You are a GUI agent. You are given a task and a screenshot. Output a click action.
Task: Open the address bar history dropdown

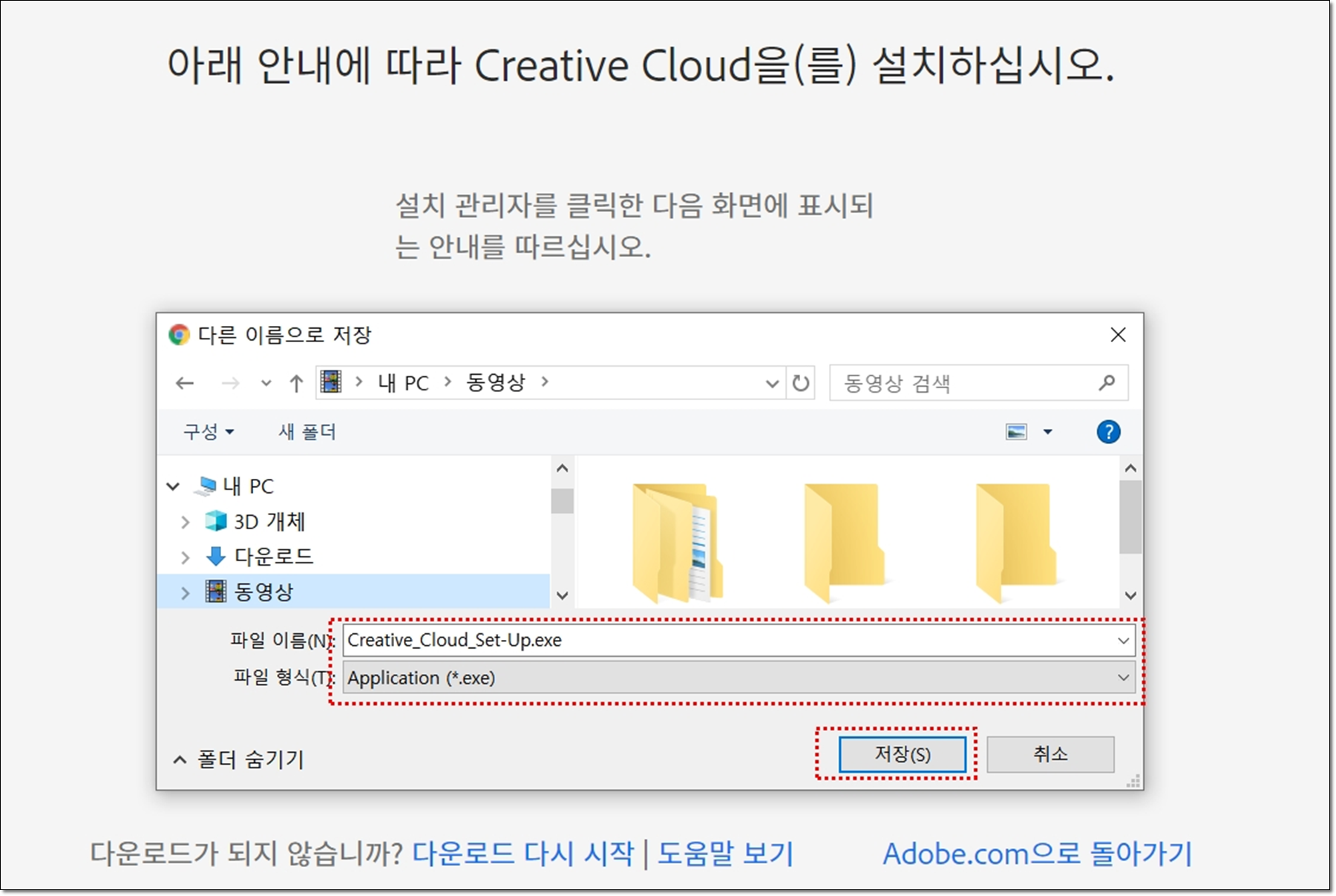(772, 384)
